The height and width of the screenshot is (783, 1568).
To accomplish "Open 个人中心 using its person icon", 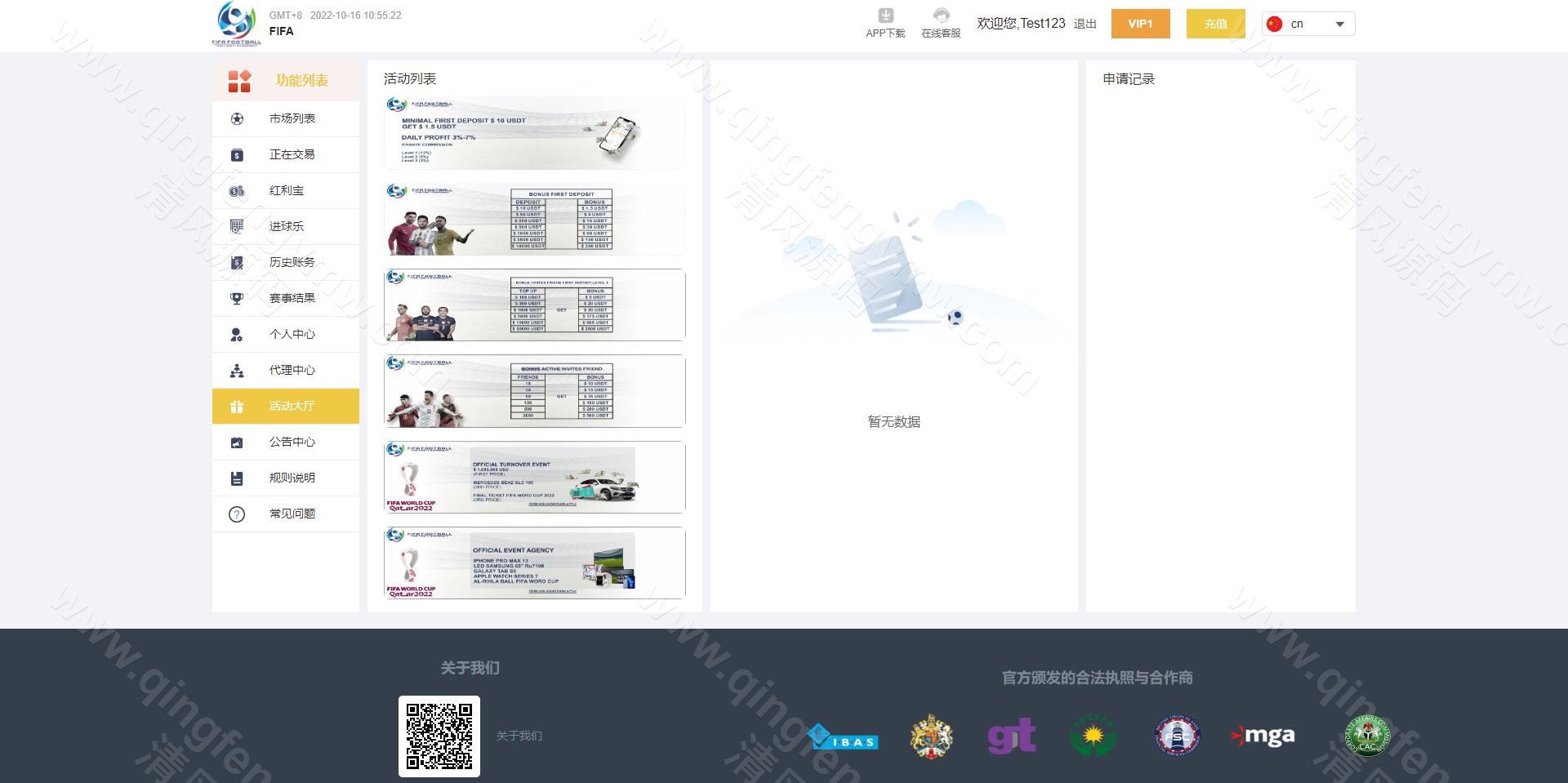I will coord(236,334).
